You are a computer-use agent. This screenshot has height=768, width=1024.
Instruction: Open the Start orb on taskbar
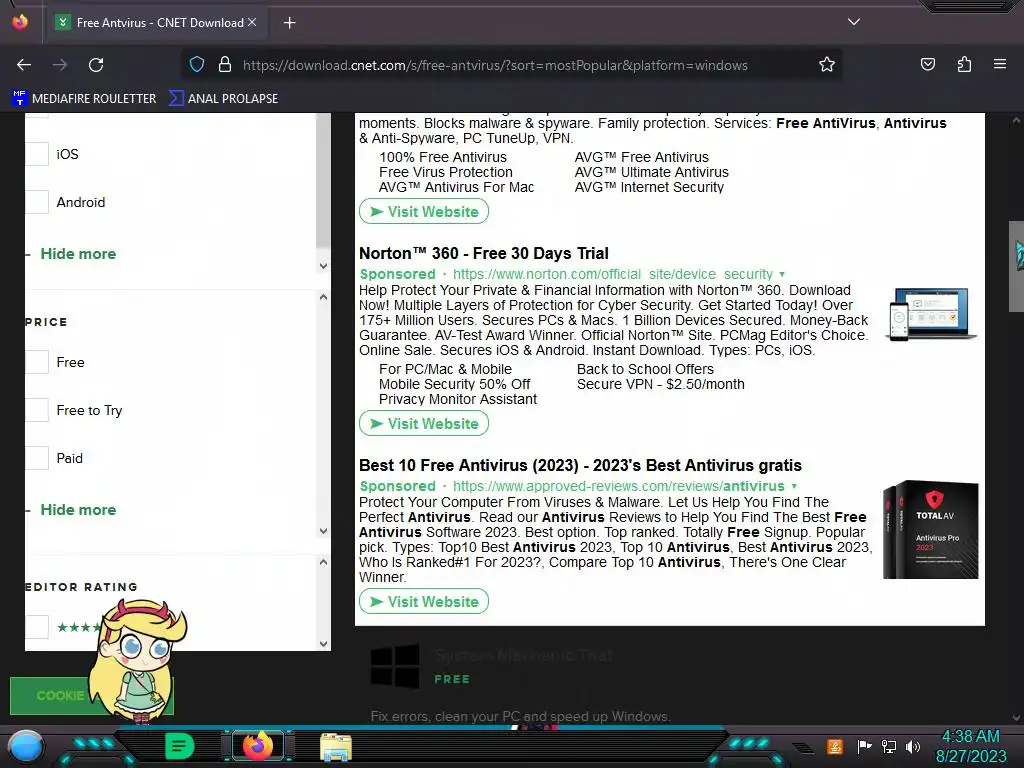[26, 747]
